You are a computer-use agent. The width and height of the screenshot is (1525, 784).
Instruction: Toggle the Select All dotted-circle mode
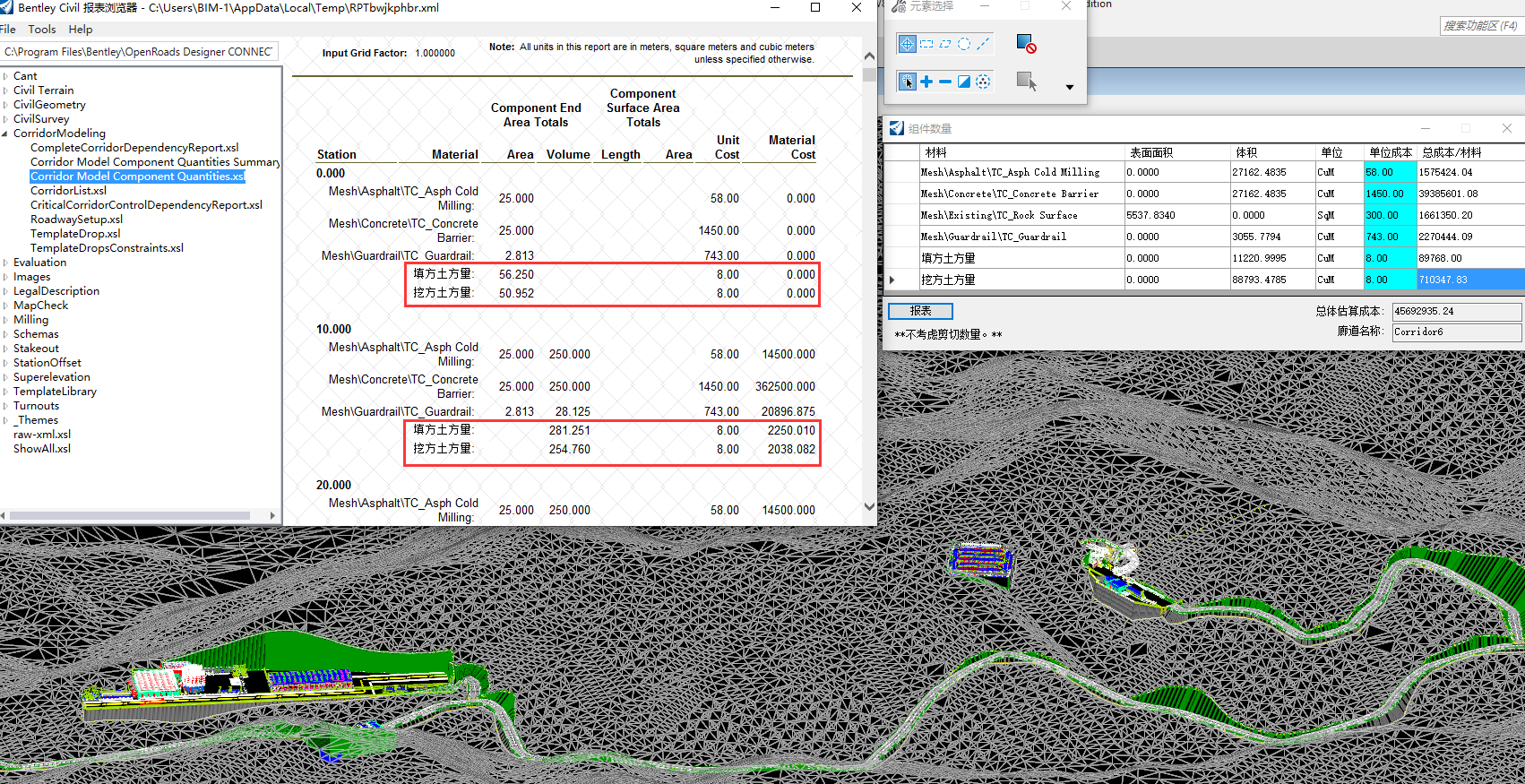coord(983,82)
